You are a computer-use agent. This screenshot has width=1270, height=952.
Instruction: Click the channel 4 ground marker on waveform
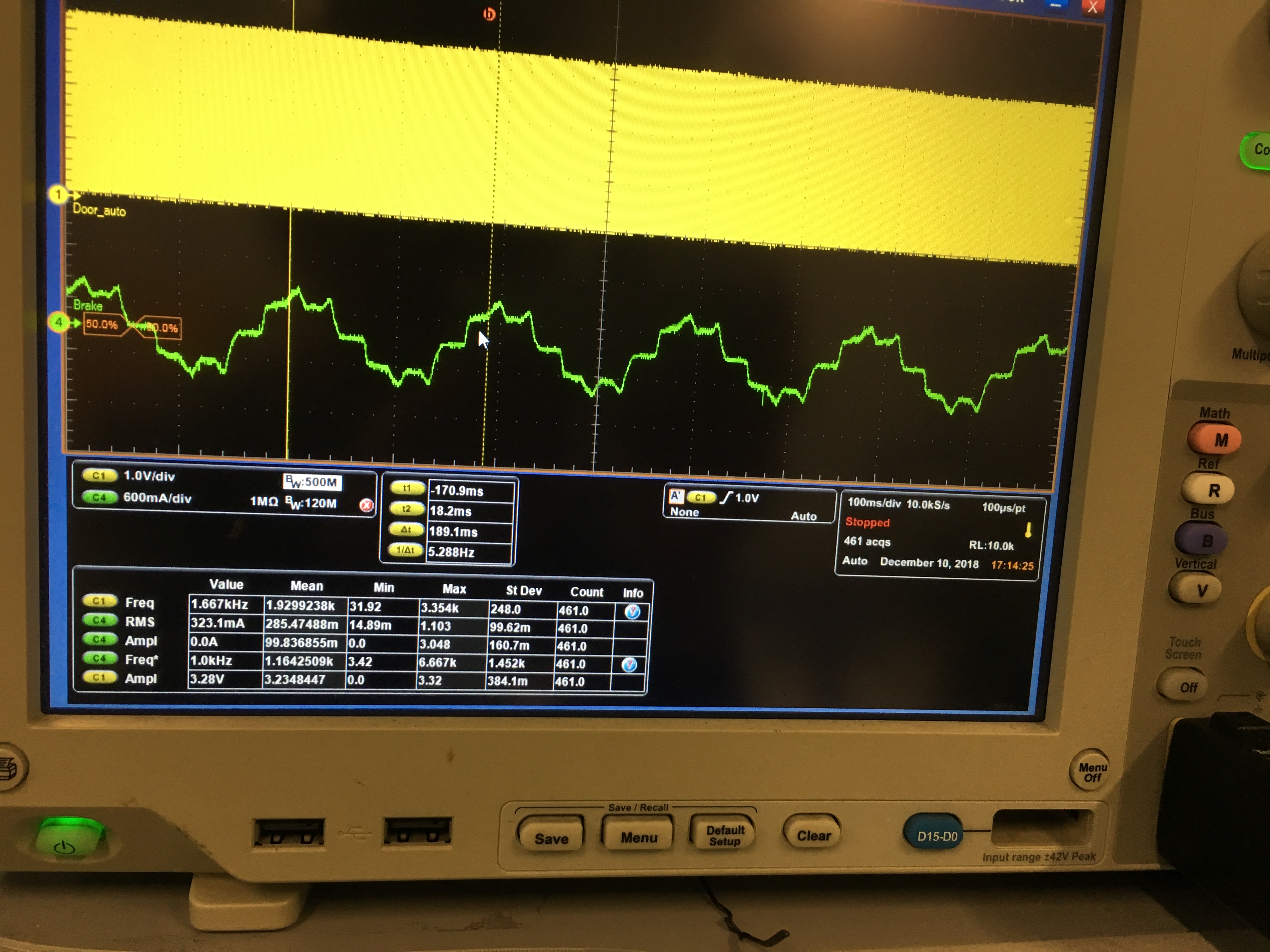[58, 322]
